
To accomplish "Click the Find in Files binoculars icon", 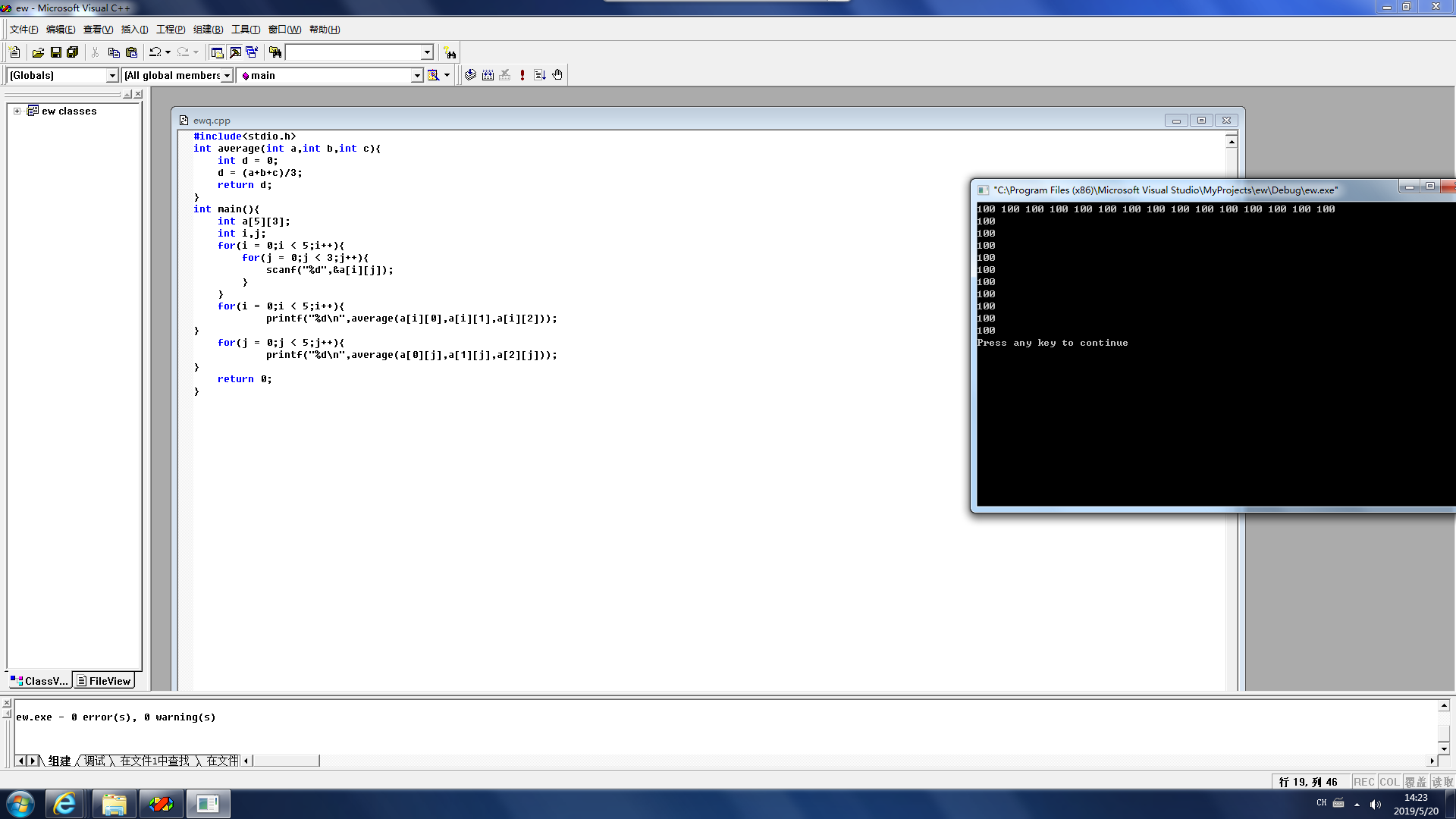I will (x=275, y=52).
